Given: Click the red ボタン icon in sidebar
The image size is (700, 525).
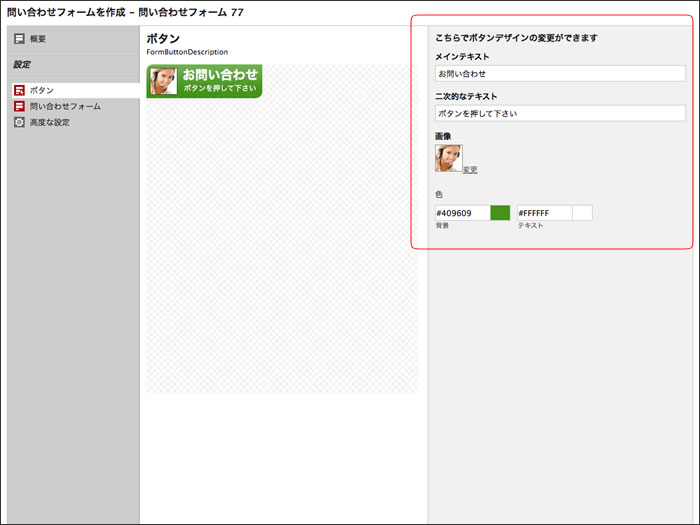Looking at the screenshot, I should point(19,90).
